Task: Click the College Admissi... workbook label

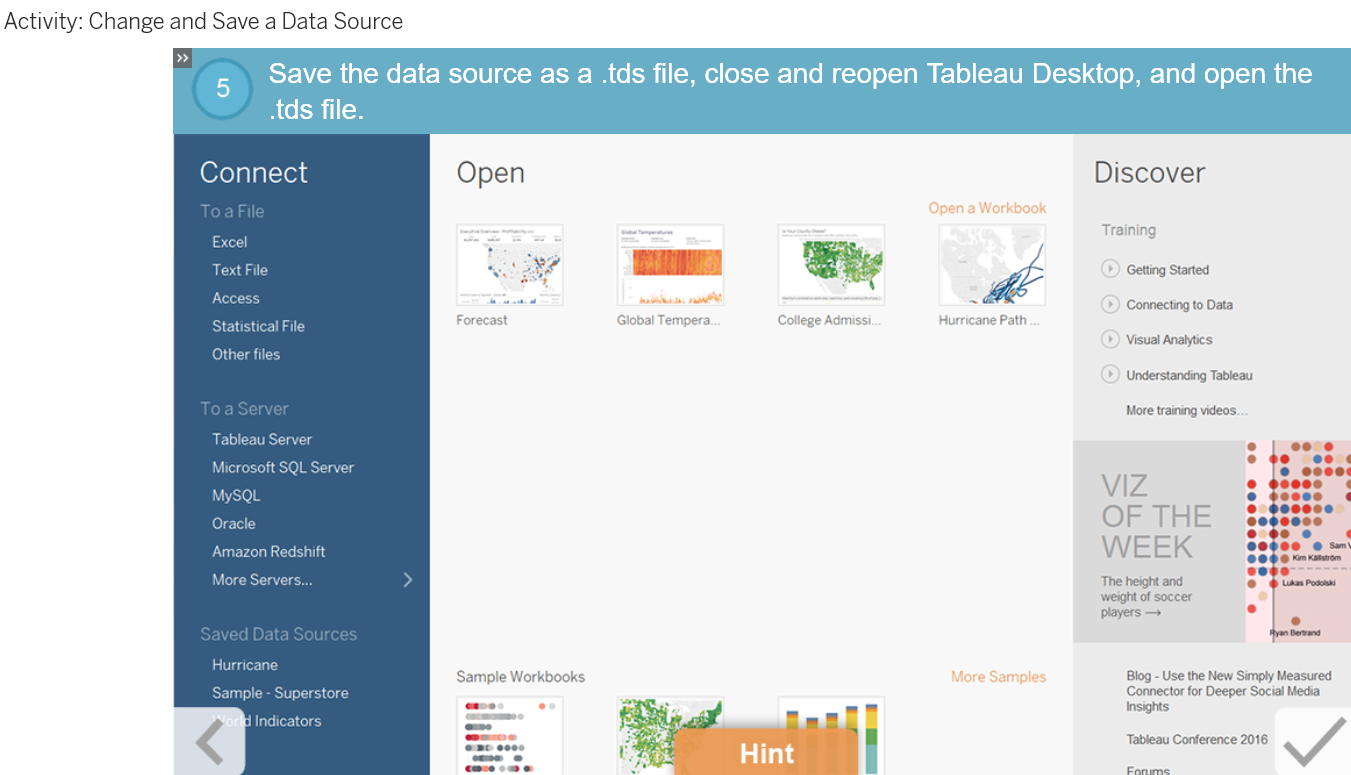Action: pyautogui.click(x=829, y=320)
